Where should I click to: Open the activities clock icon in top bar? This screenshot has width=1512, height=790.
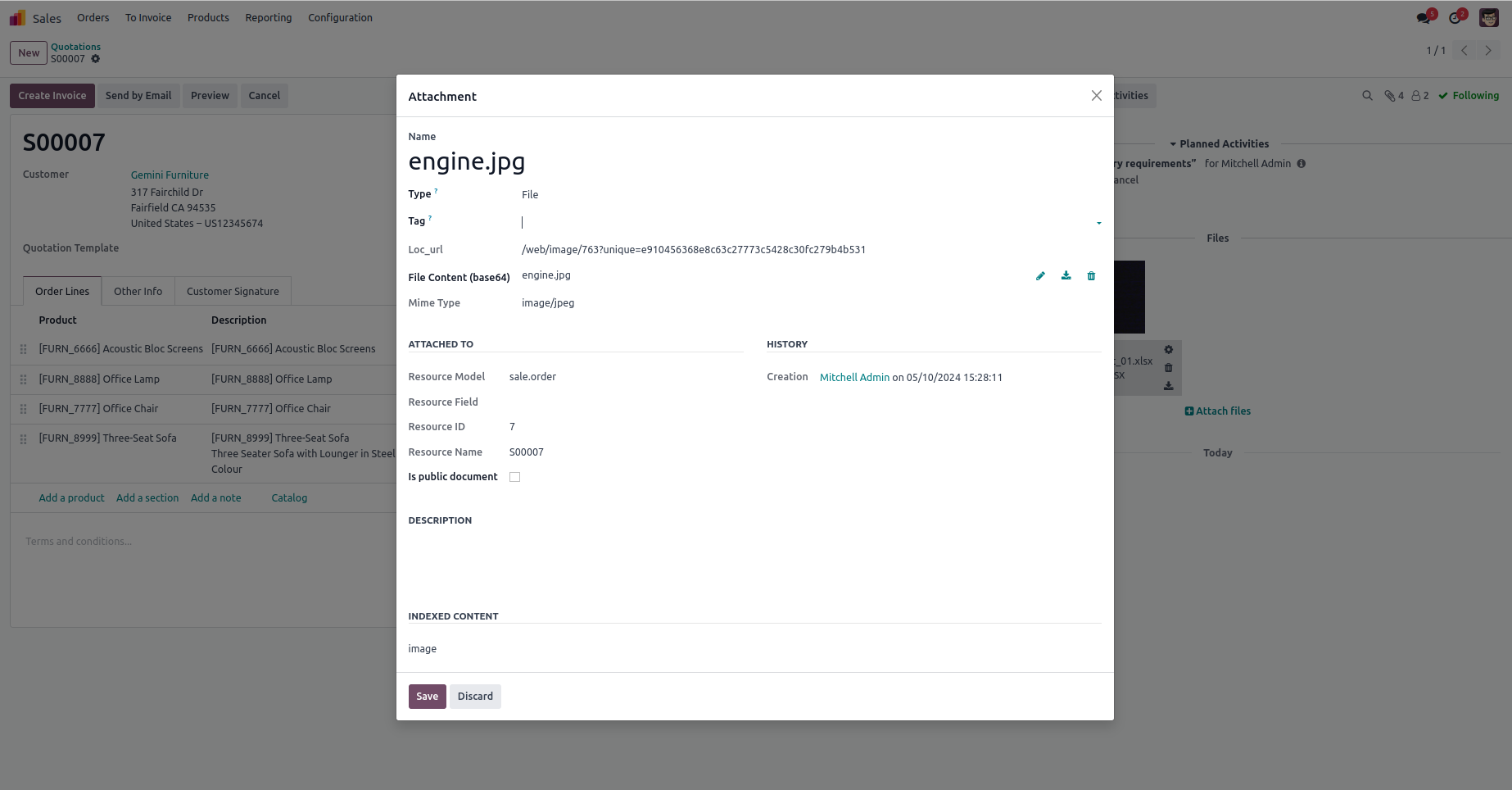(1455, 18)
